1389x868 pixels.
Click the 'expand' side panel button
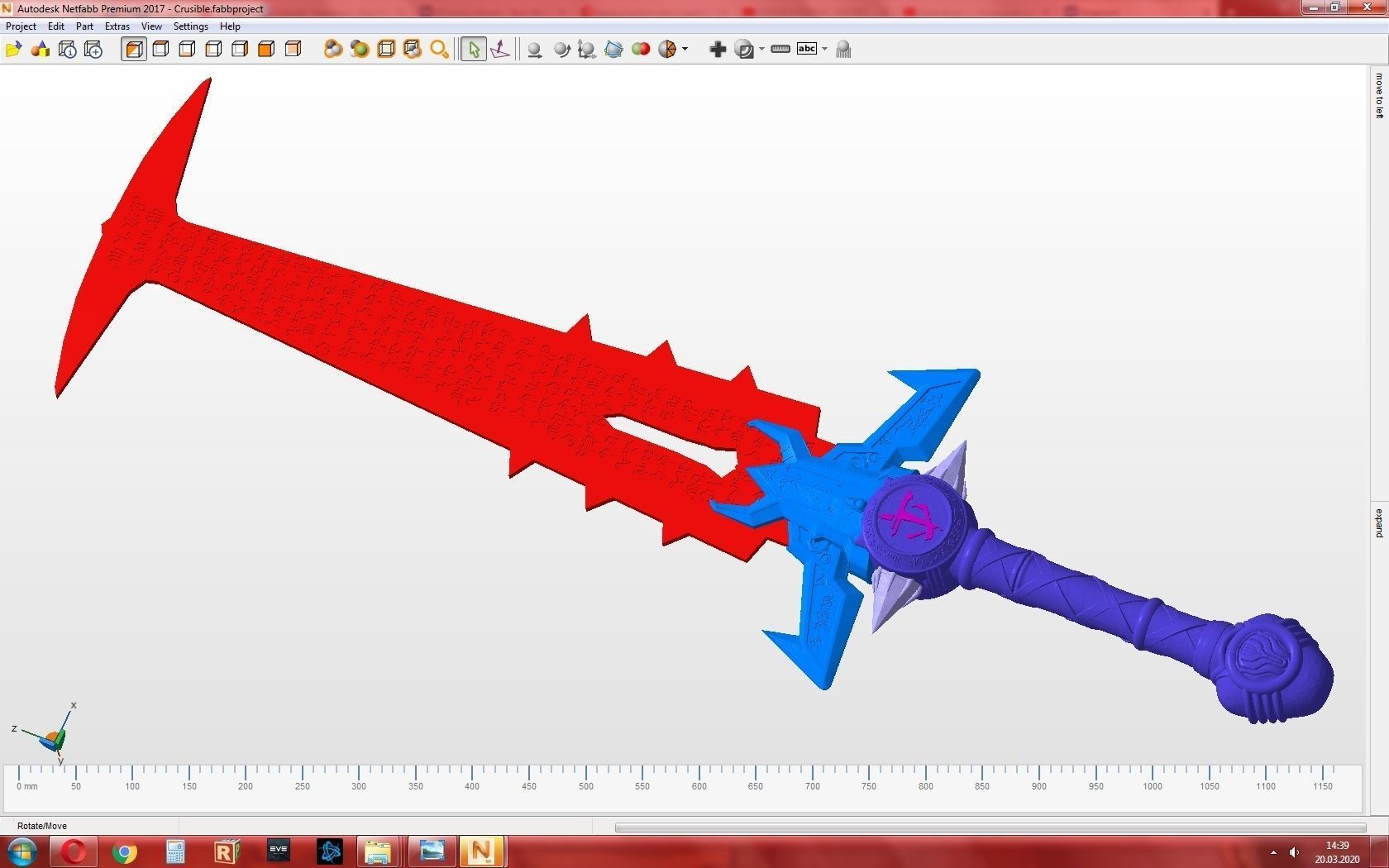coord(1379,523)
